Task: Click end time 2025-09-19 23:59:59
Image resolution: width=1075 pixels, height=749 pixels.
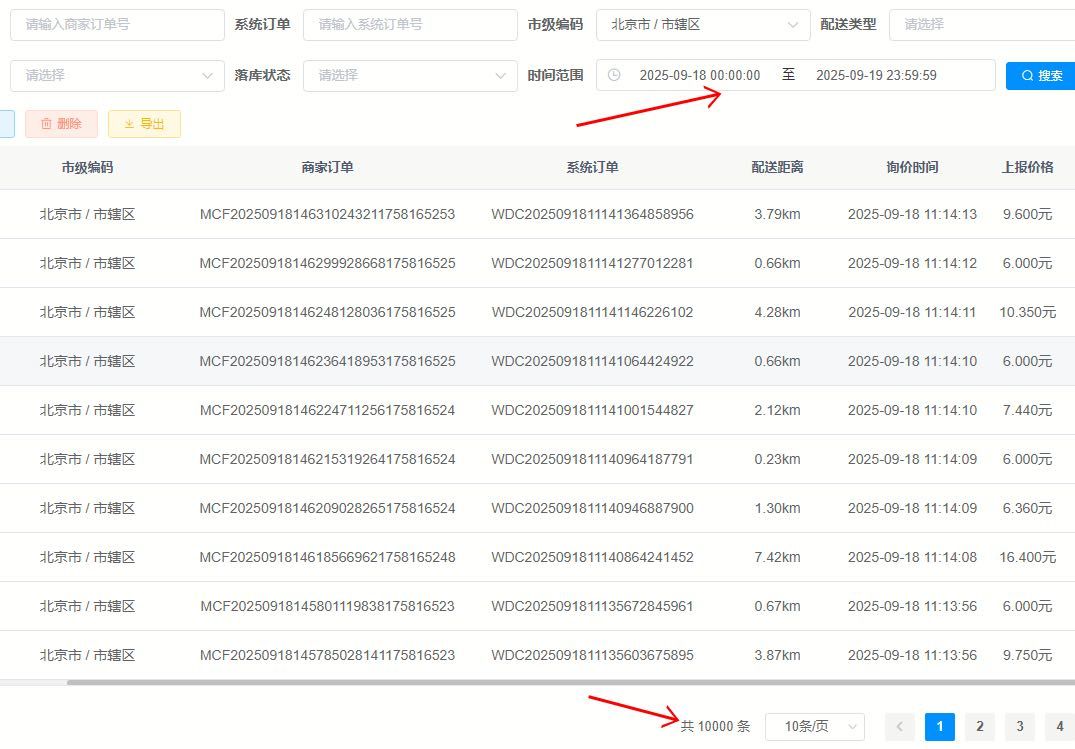Action: [x=876, y=75]
